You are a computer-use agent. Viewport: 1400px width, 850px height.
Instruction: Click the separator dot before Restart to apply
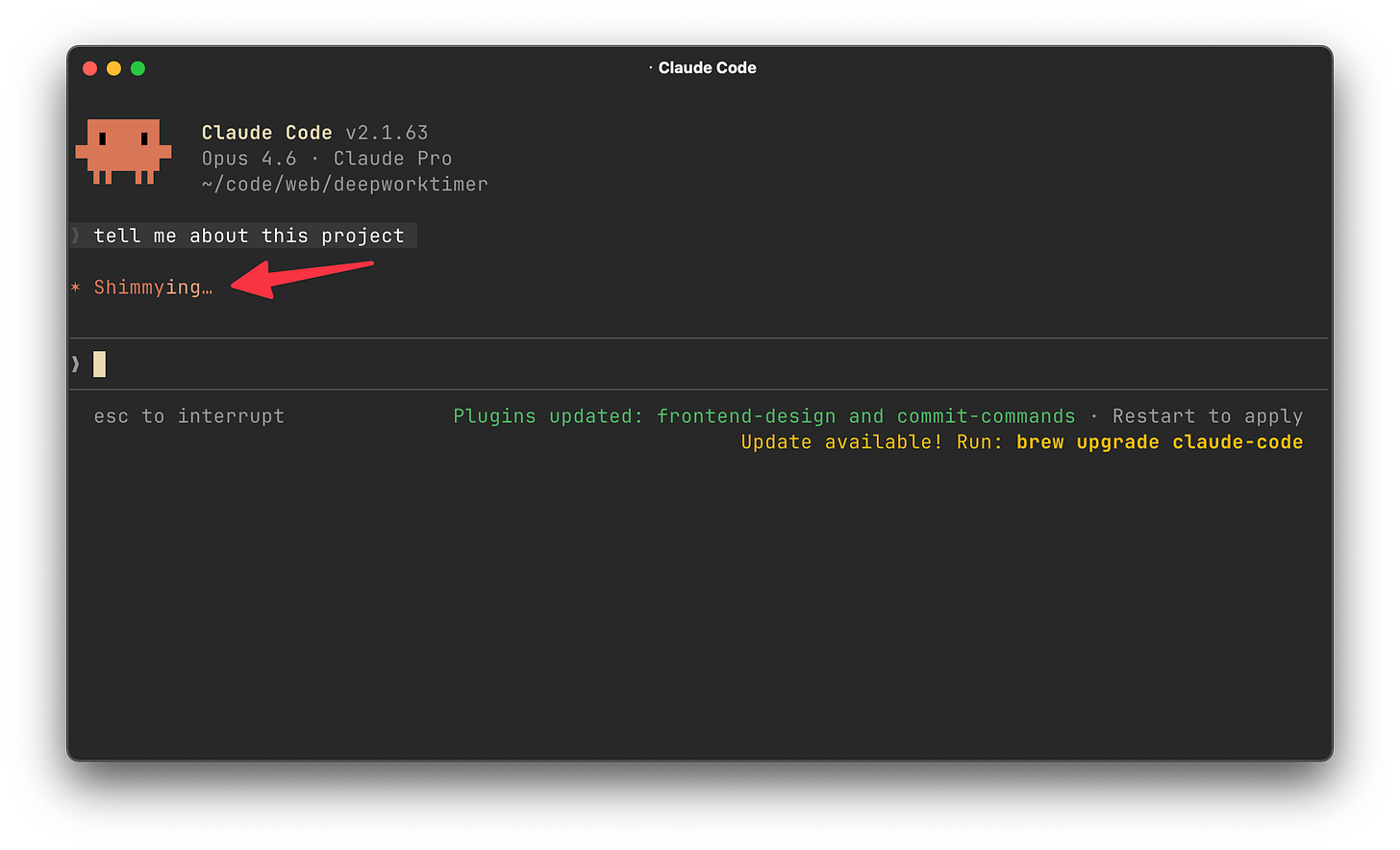click(1095, 415)
